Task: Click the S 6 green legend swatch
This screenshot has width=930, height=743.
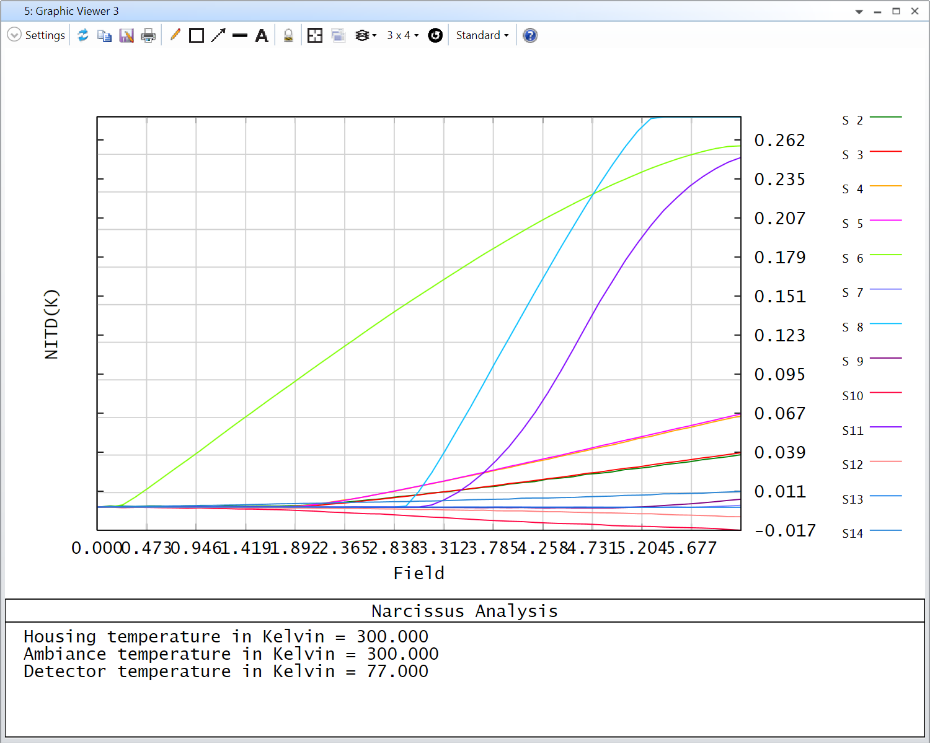Action: 886,256
